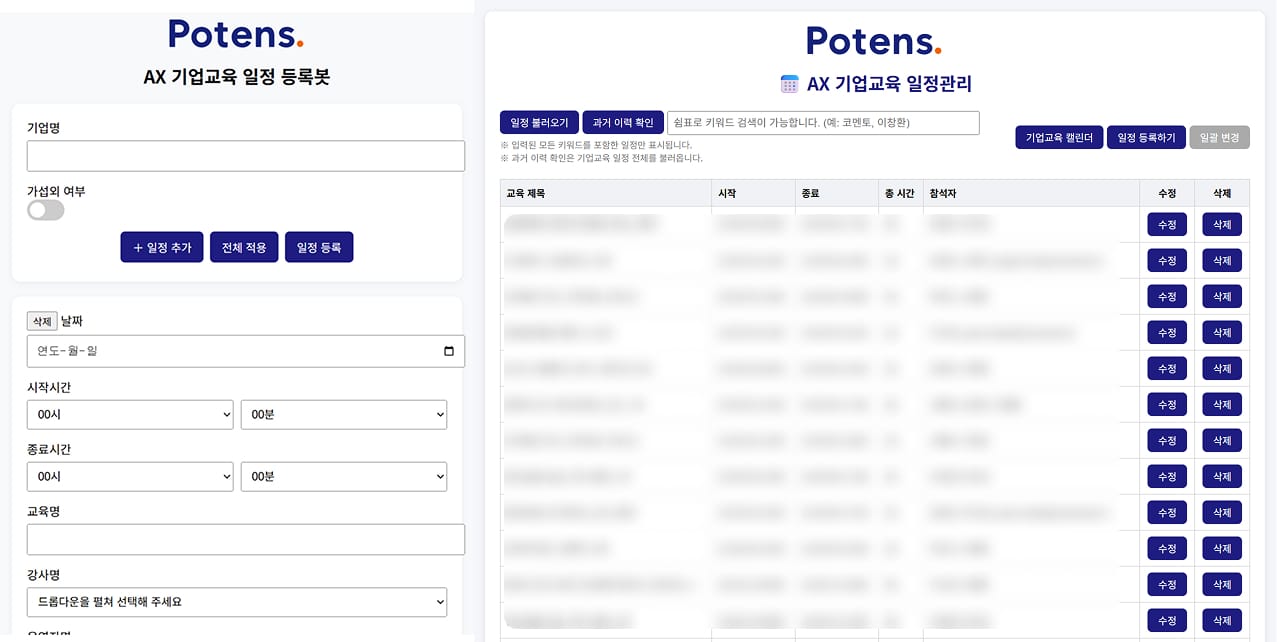
Task: Open the 시작시간 hour dropdown
Action: (x=130, y=414)
